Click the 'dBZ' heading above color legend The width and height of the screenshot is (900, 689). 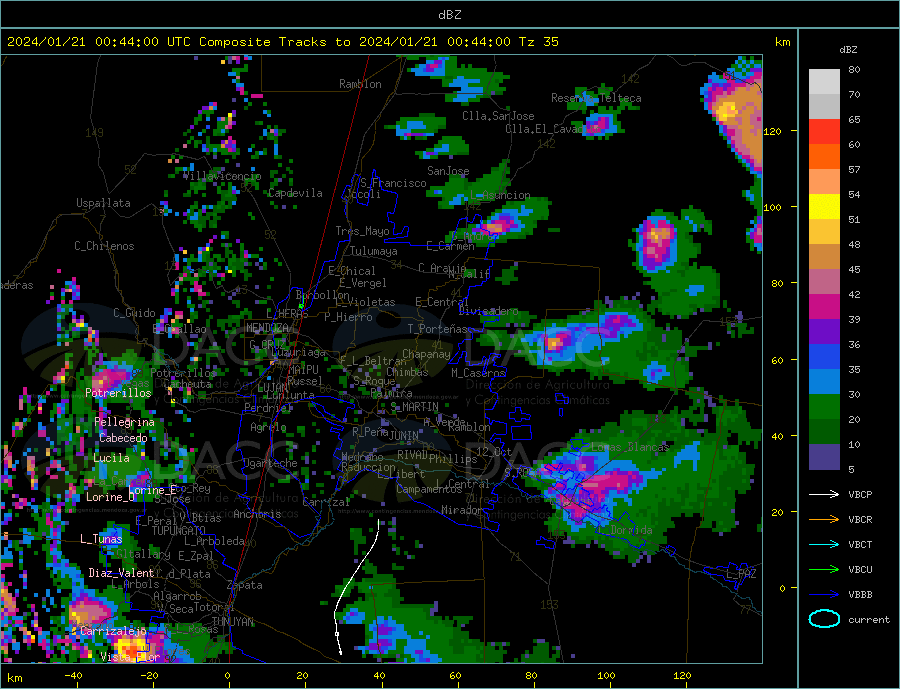(x=848, y=50)
